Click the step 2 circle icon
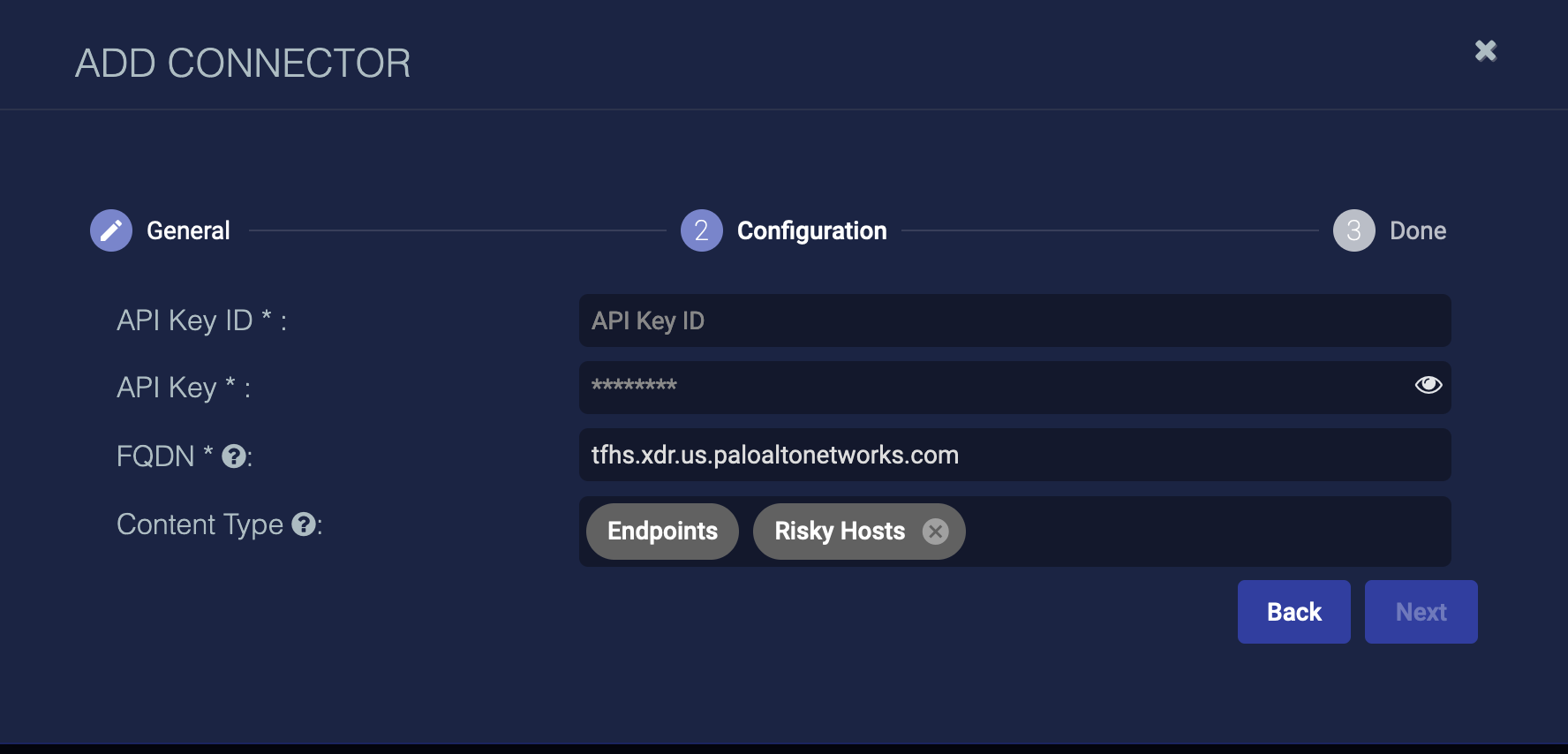1568x754 pixels. pyautogui.click(x=701, y=230)
